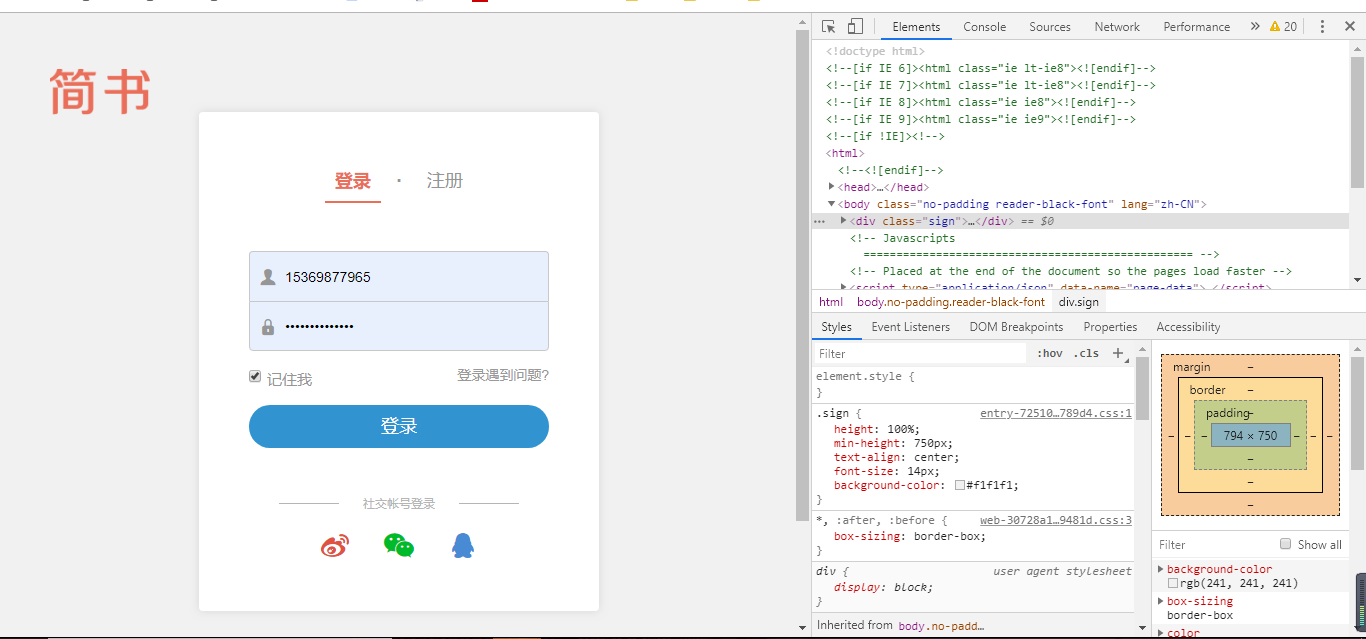Image resolution: width=1366 pixels, height=639 pixels.
Task: Open the Sources tab
Action: tap(1050, 27)
